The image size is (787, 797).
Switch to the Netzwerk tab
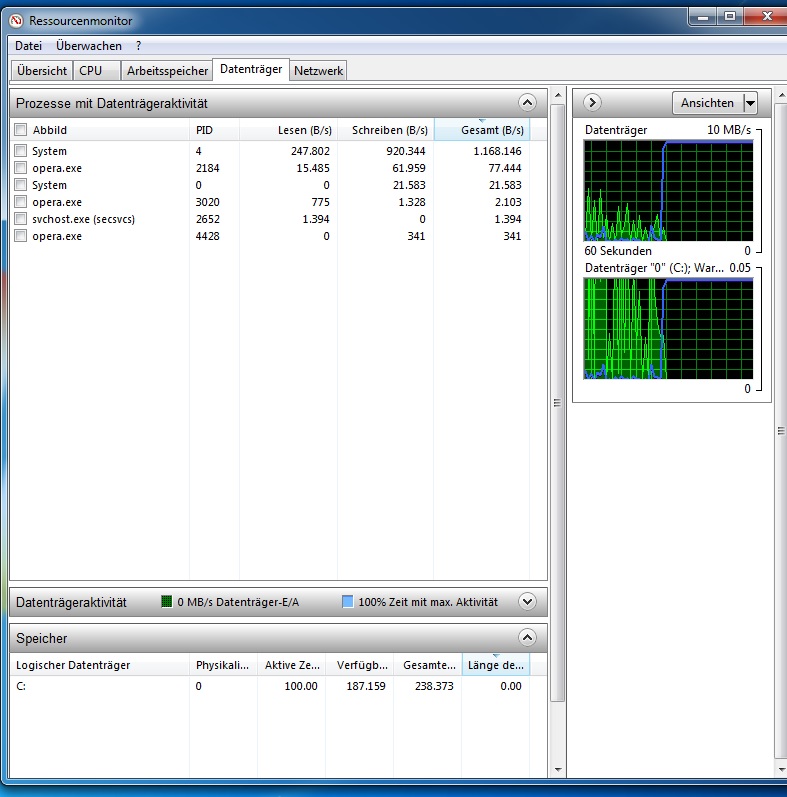point(318,71)
